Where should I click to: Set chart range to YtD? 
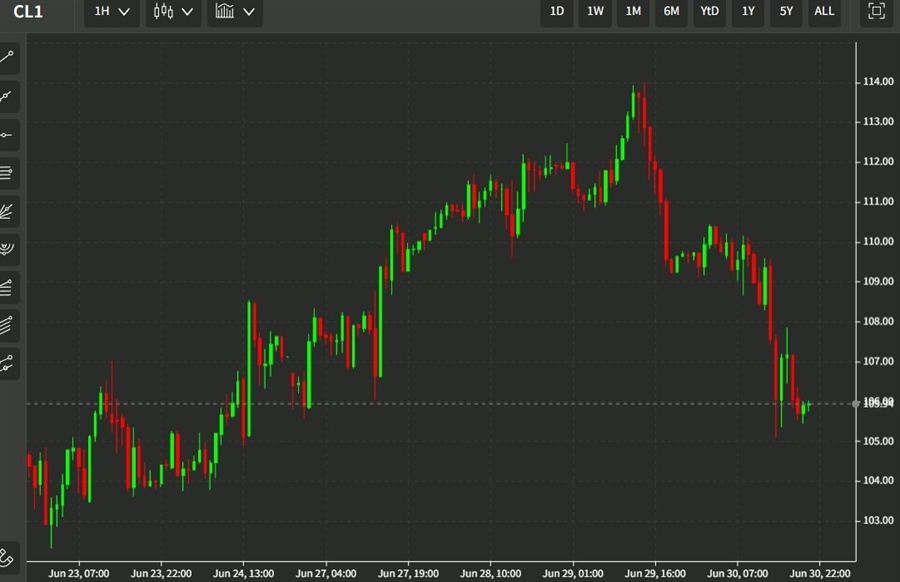709,11
